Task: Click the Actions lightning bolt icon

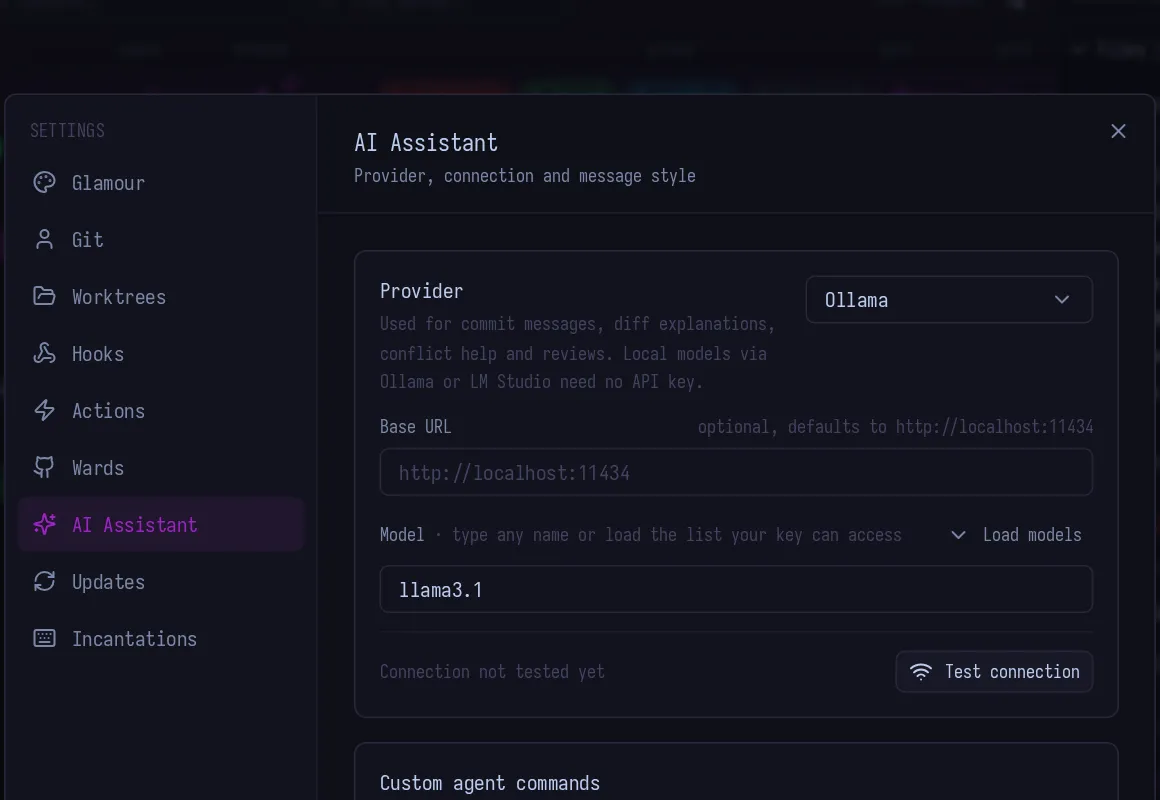Action: point(44,410)
